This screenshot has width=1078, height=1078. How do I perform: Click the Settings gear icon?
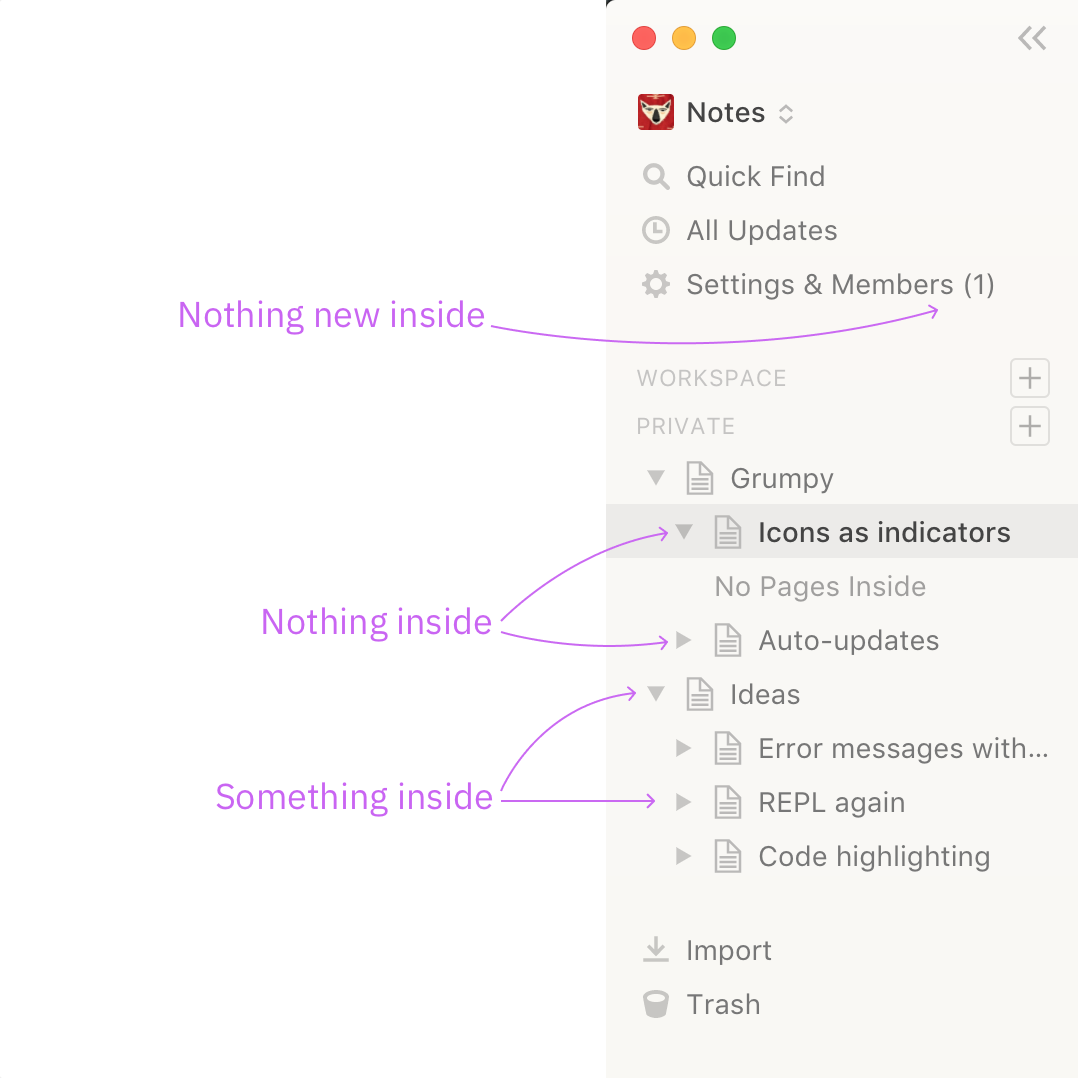pyautogui.click(x=655, y=284)
